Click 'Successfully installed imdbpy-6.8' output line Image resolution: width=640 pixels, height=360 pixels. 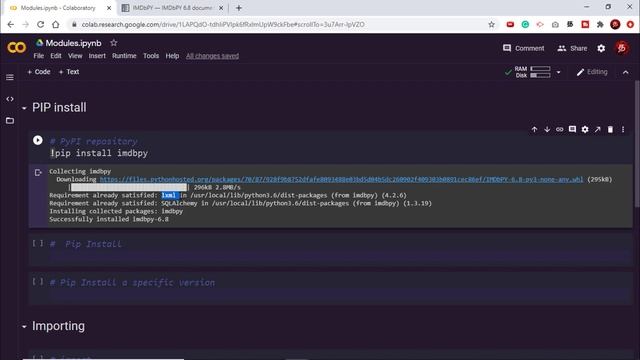(109, 219)
